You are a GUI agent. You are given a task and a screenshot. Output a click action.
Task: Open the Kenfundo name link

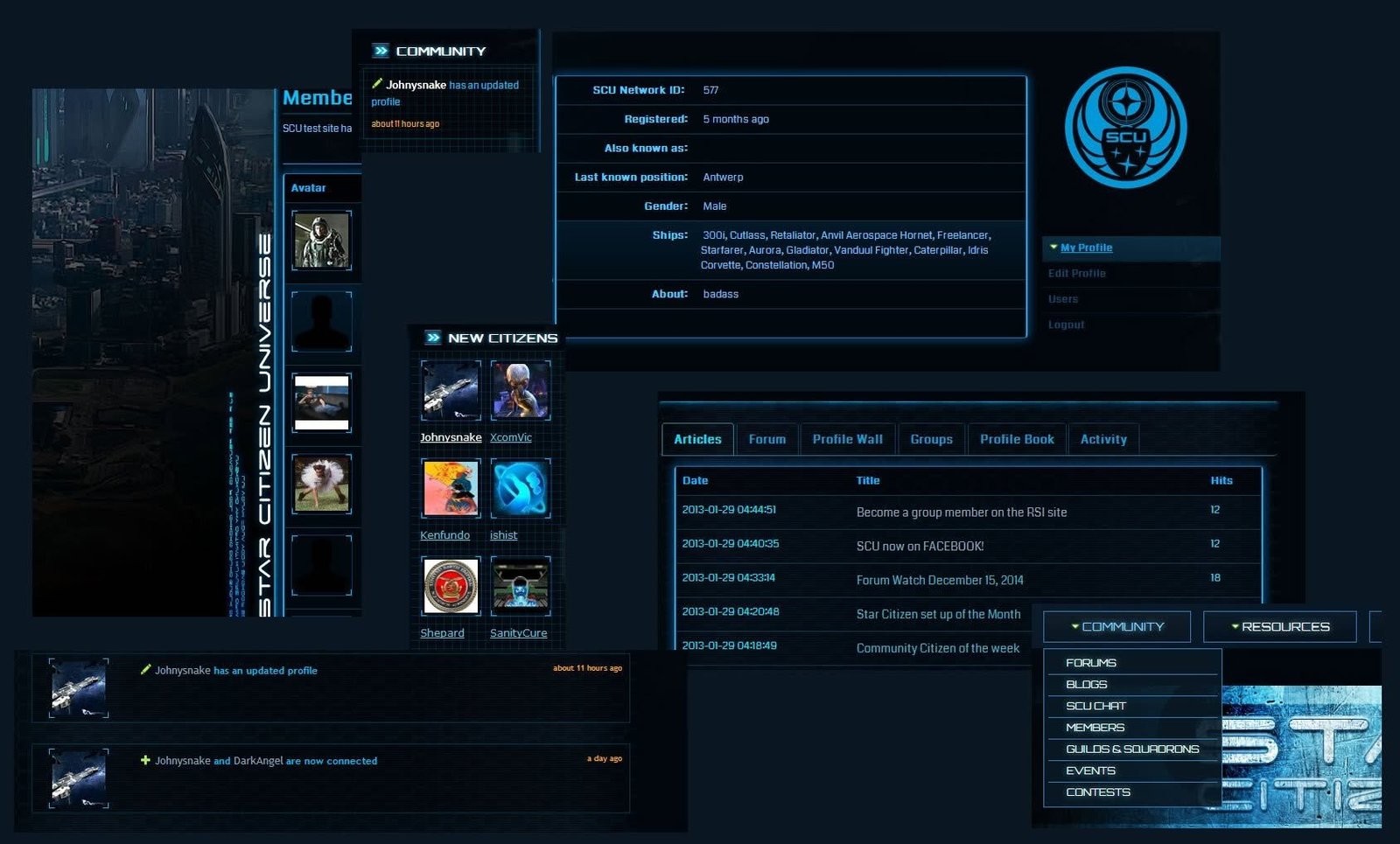[444, 535]
